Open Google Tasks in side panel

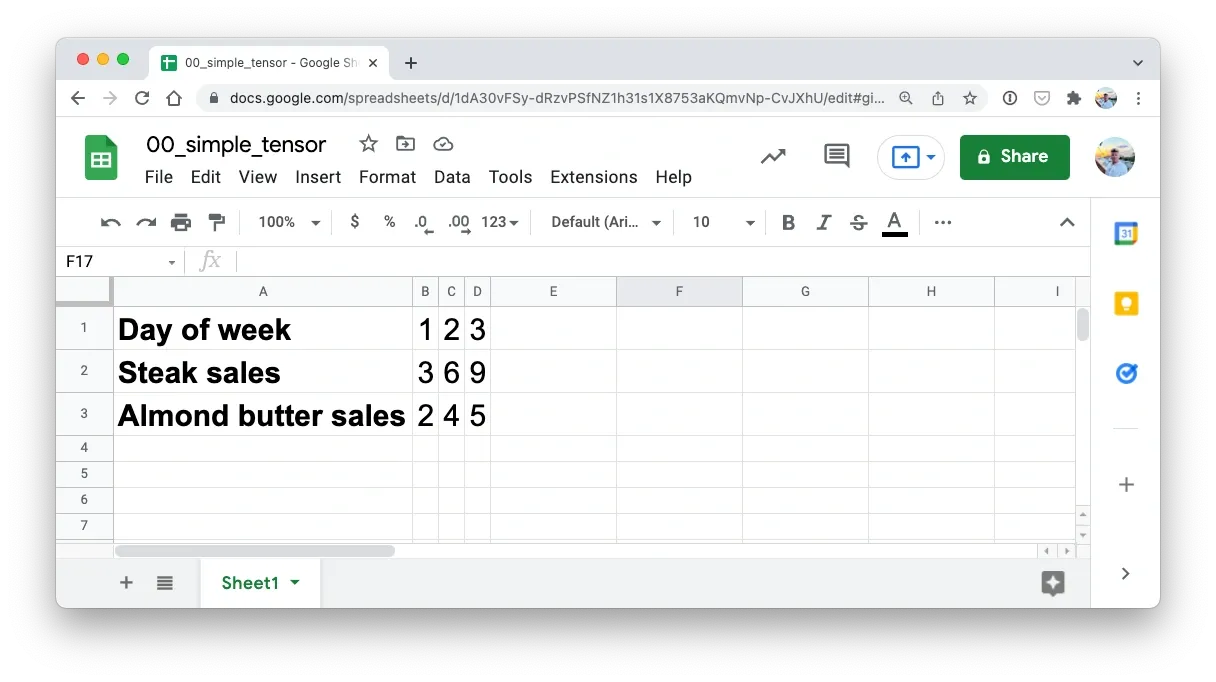click(x=1126, y=374)
